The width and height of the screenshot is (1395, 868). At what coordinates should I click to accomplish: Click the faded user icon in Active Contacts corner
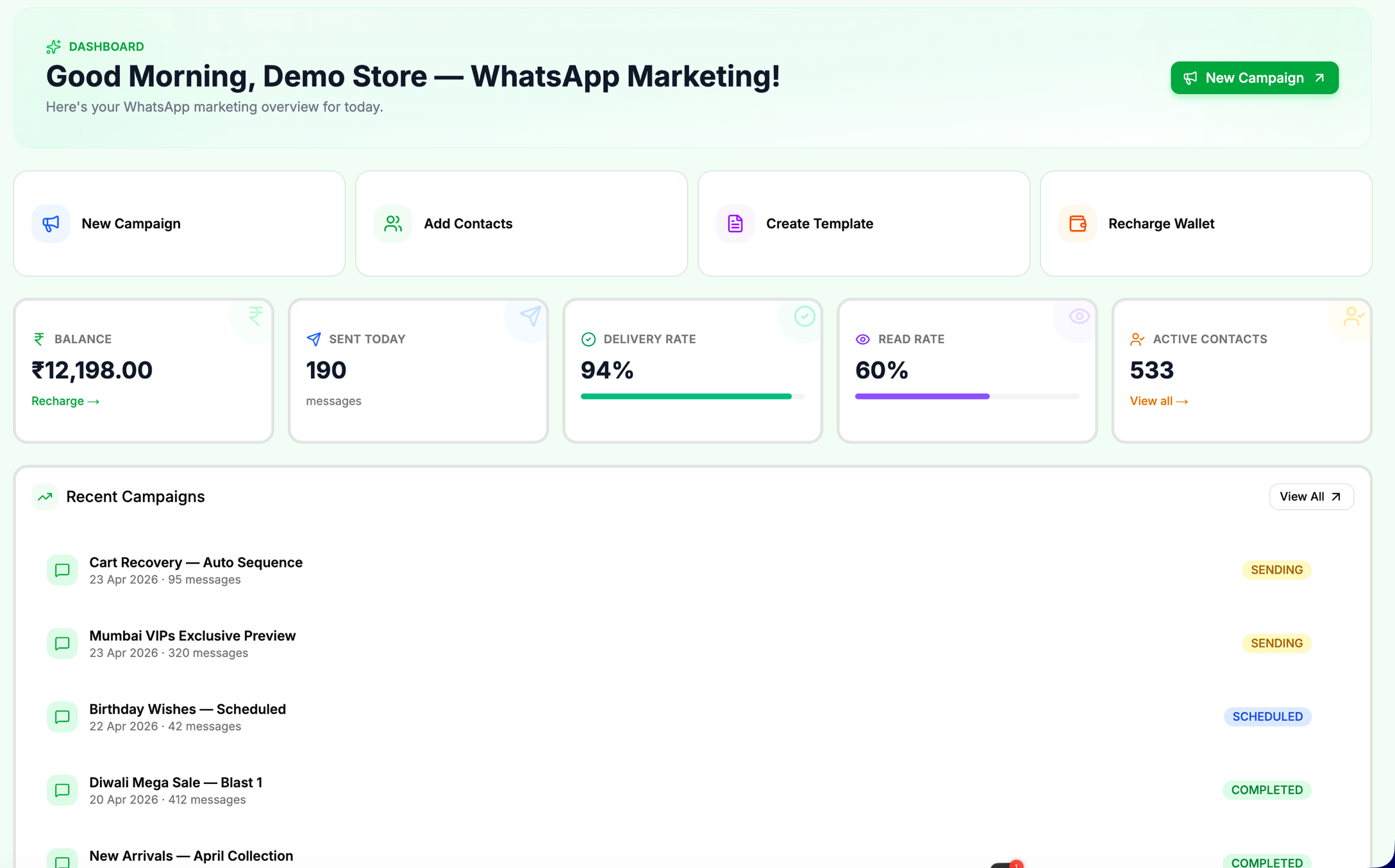coord(1353,316)
